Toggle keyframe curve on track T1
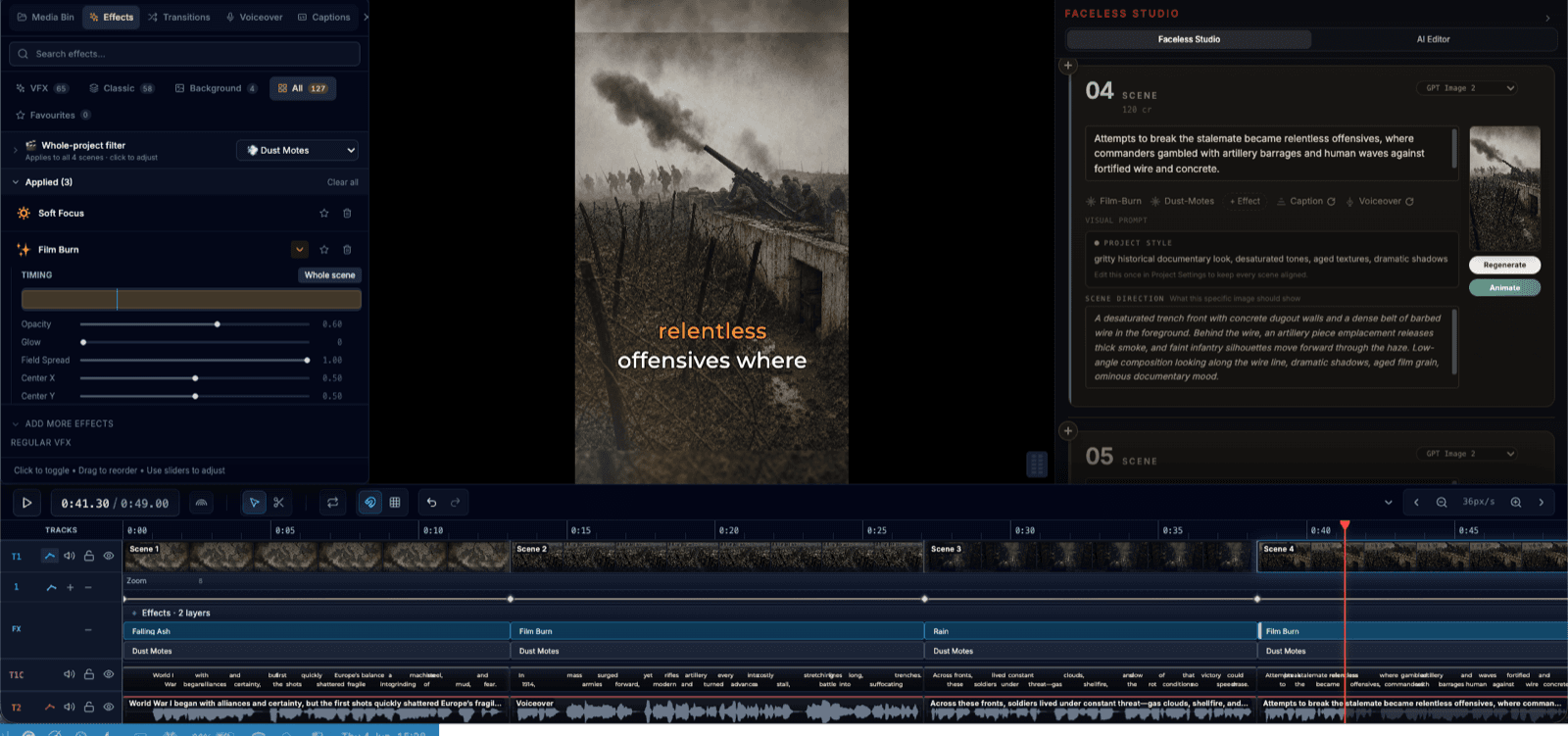This screenshot has height=736, width=1568. [49, 556]
